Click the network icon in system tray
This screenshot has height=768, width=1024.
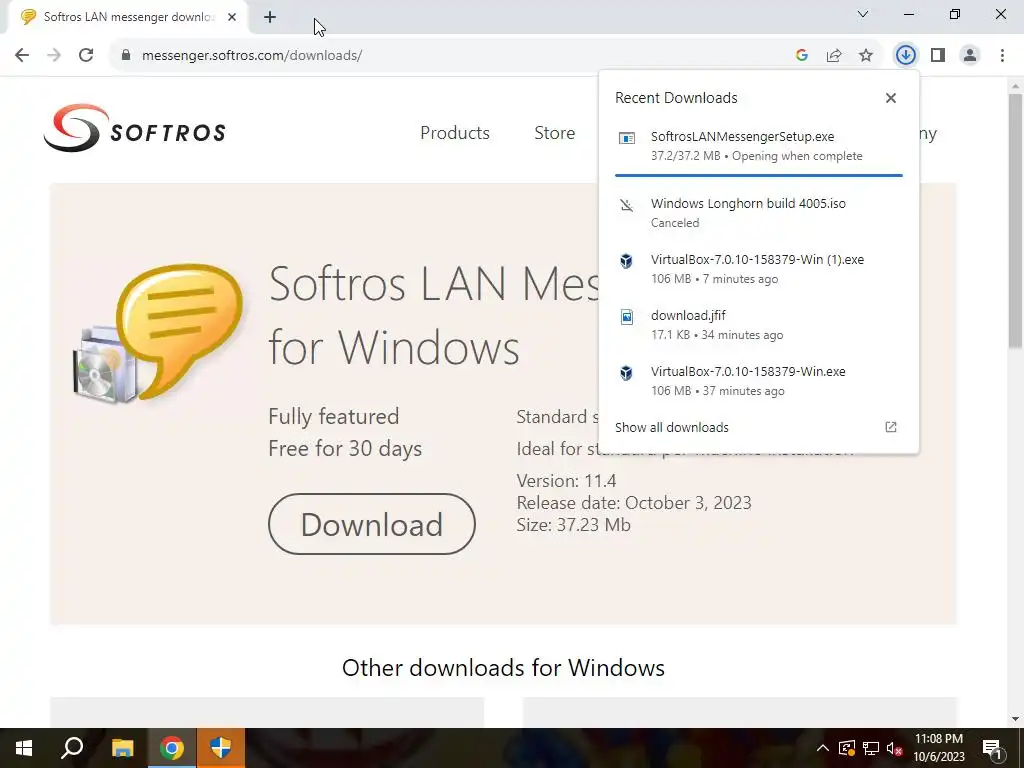point(871,748)
